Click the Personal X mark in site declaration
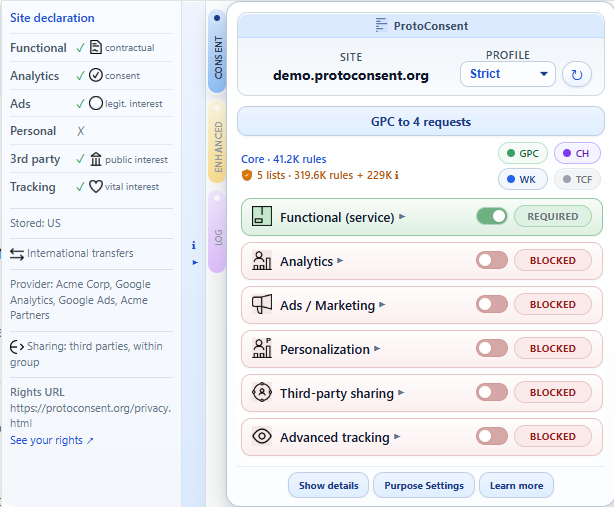Screen dimensions: 614x507 81,131
